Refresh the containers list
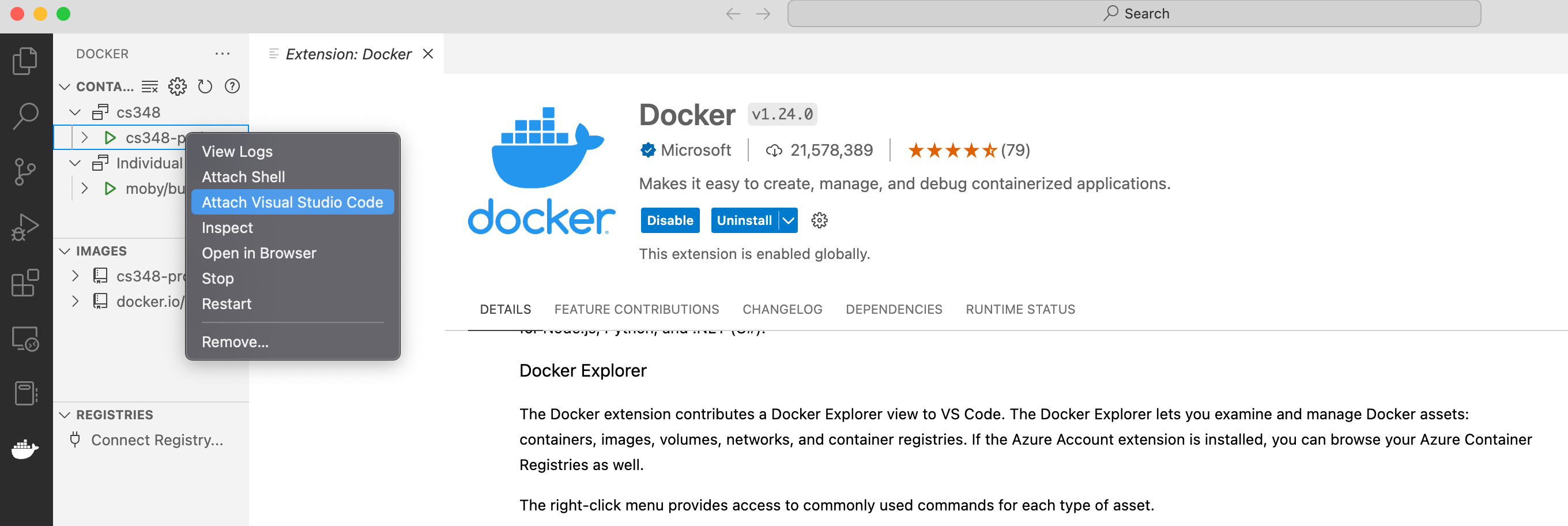This screenshot has height=526, width=1568. (x=205, y=87)
